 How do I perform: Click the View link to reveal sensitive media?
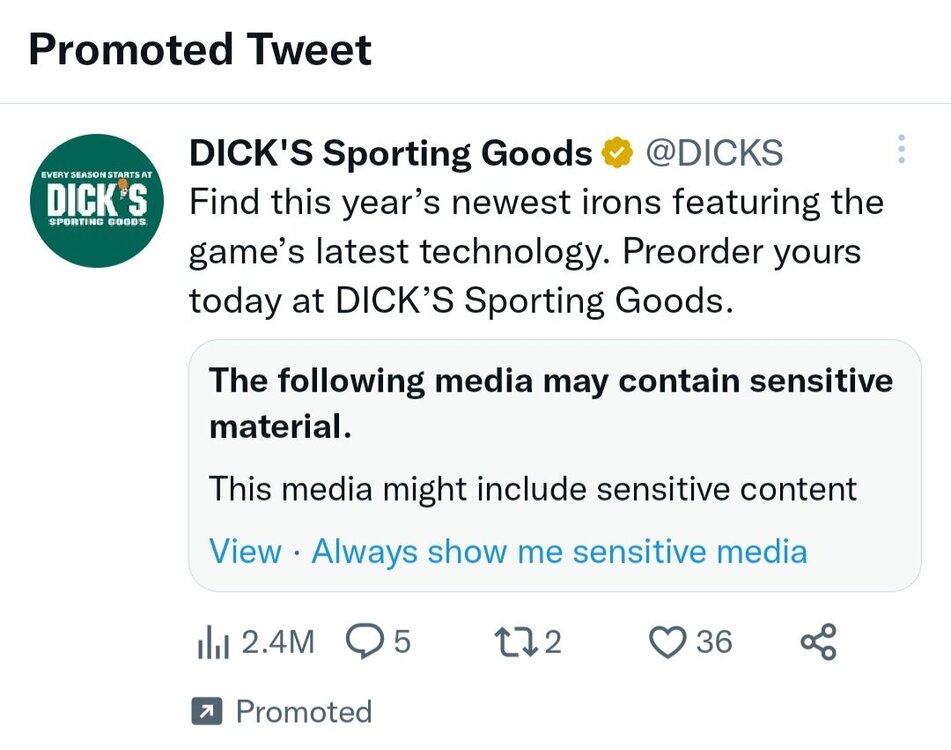[245, 551]
